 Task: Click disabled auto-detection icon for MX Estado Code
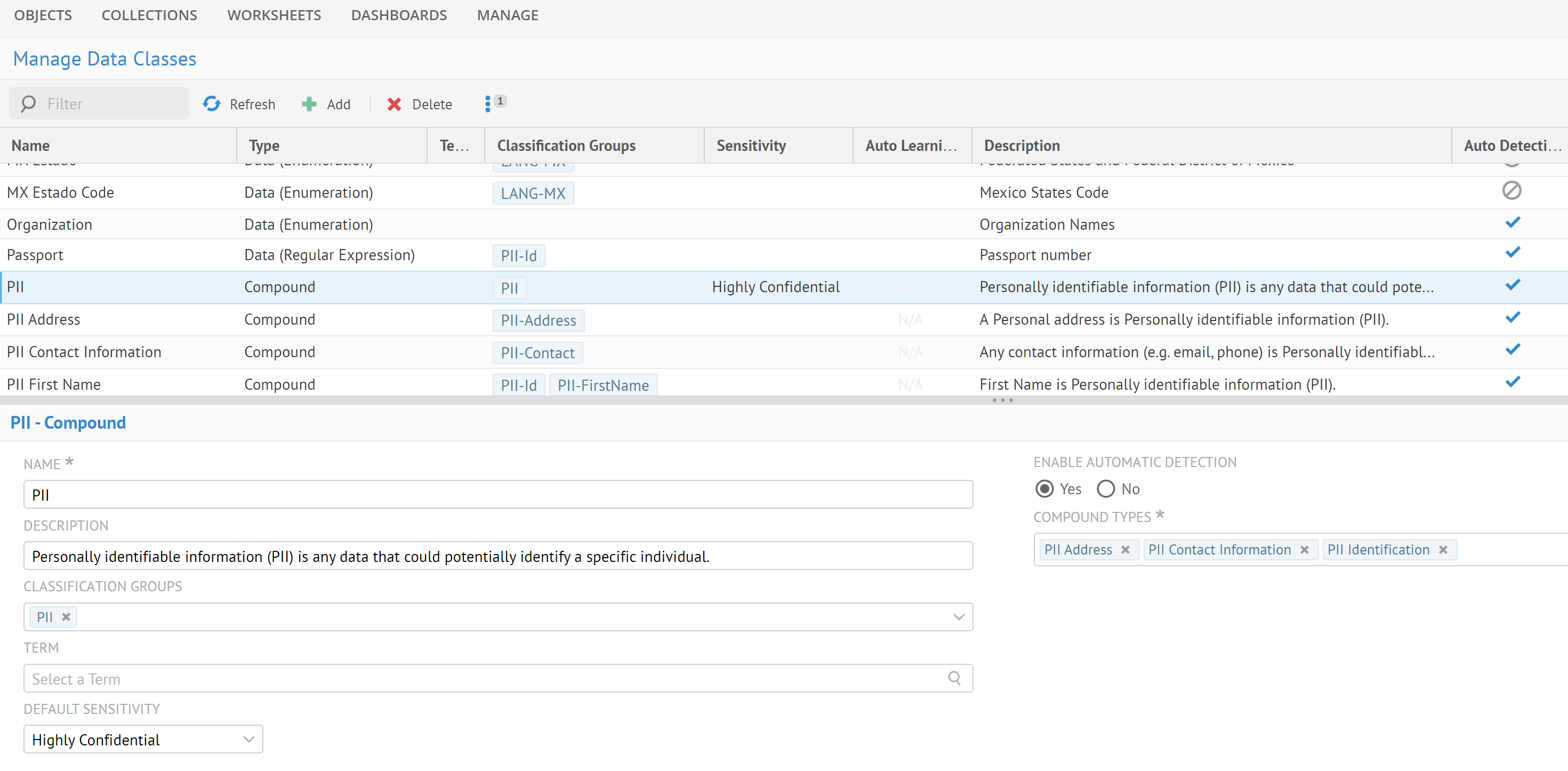tap(1511, 191)
